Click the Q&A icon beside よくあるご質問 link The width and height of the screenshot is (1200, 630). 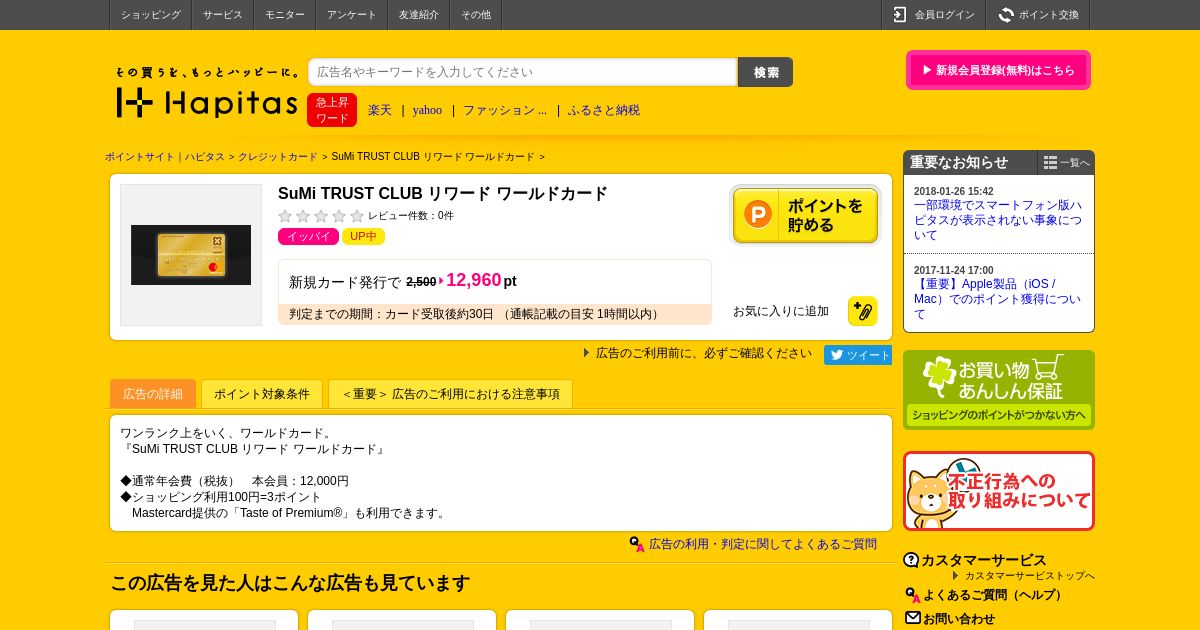[x=637, y=544]
